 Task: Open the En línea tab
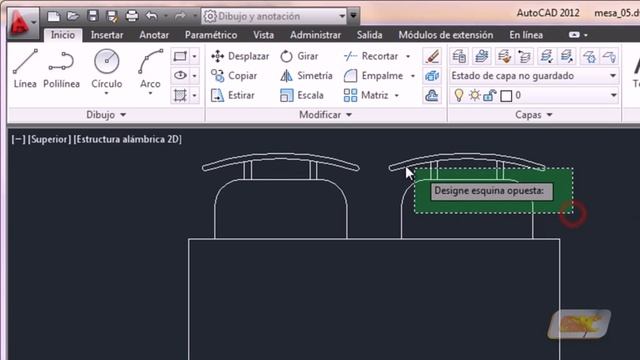pyautogui.click(x=526, y=35)
